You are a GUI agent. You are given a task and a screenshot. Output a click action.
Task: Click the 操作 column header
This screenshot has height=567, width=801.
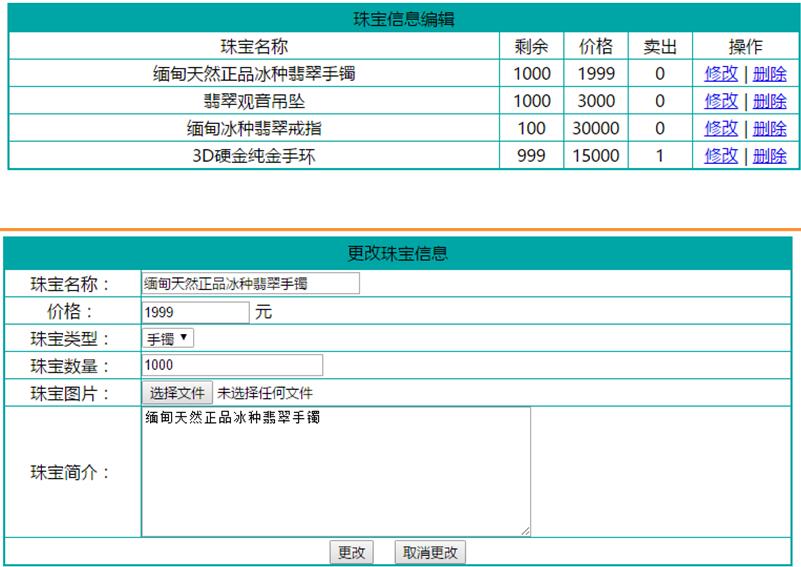coord(745,46)
